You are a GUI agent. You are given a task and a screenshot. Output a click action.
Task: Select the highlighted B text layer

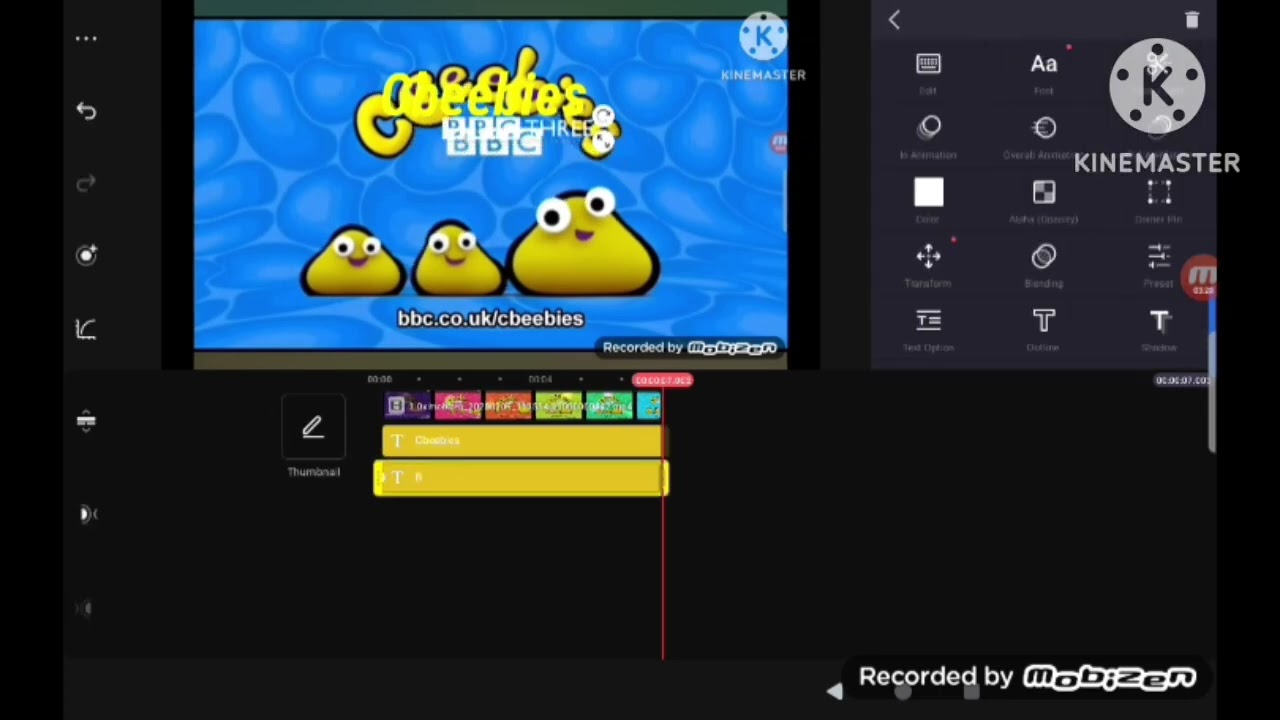tap(521, 478)
